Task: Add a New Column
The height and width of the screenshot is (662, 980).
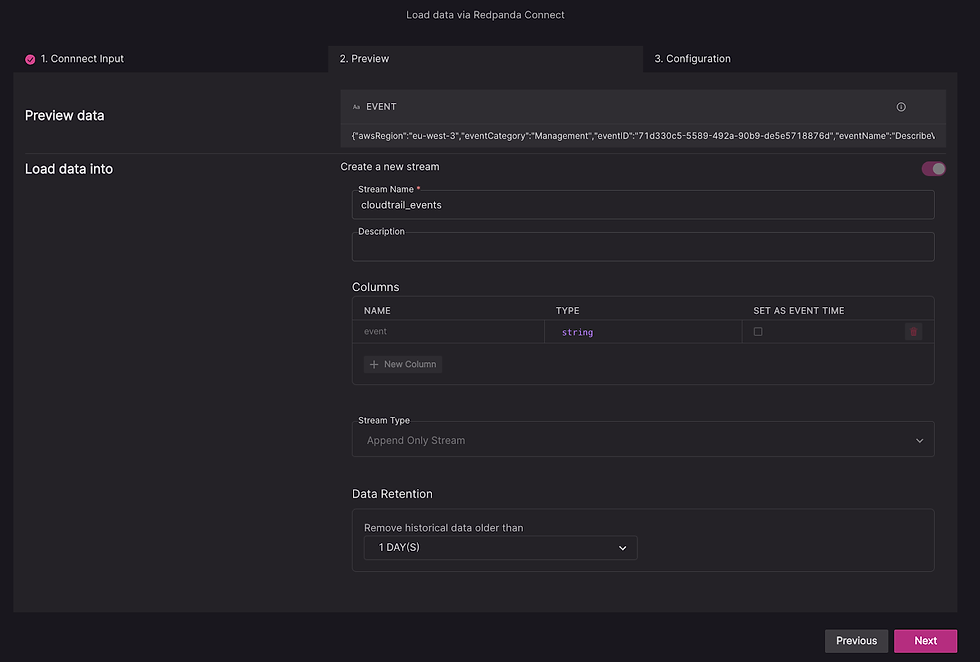Action: coord(403,364)
